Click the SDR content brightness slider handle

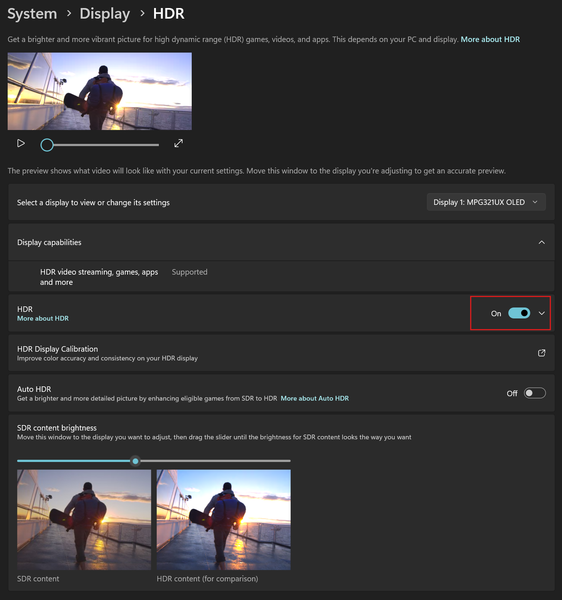point(135,461)
